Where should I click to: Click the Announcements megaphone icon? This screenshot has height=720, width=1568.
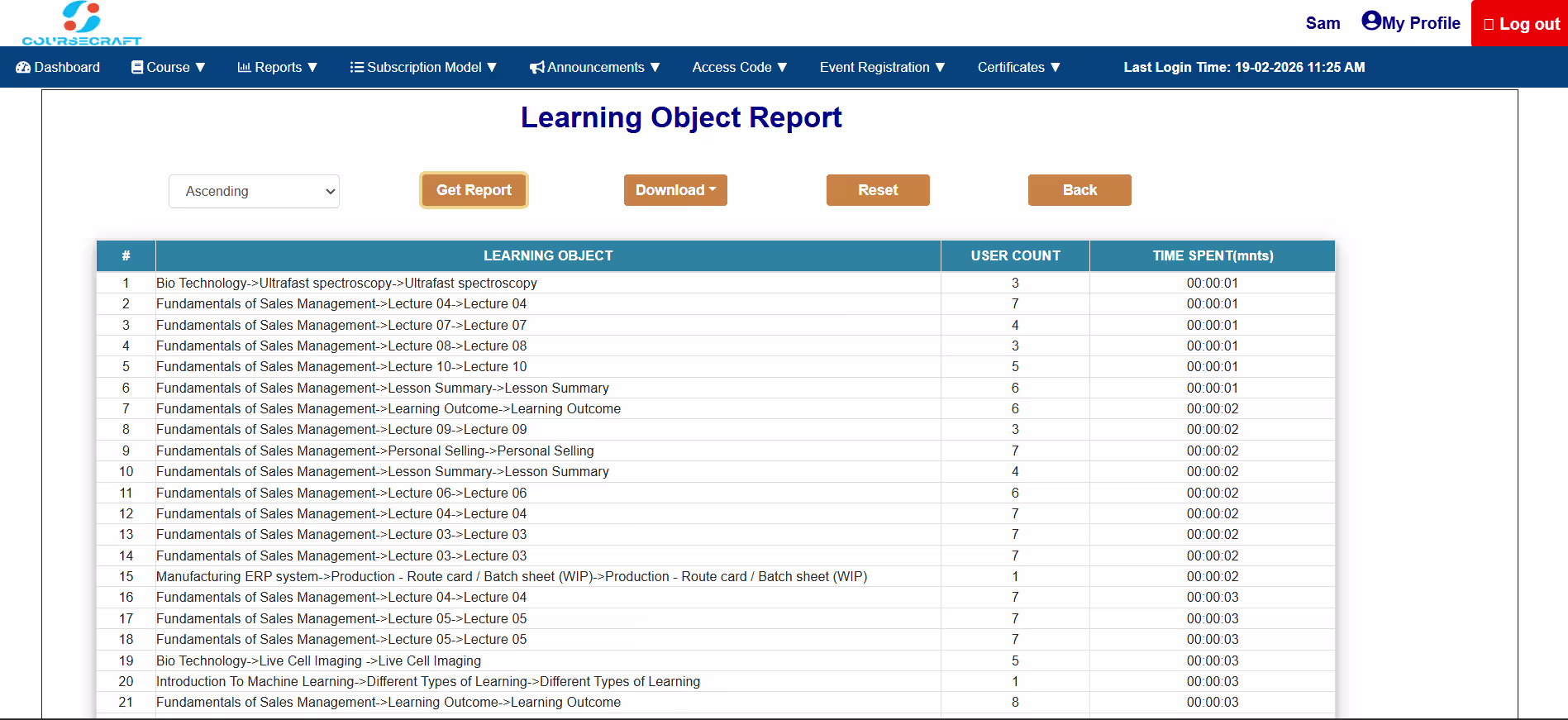(x=537, y=67)
